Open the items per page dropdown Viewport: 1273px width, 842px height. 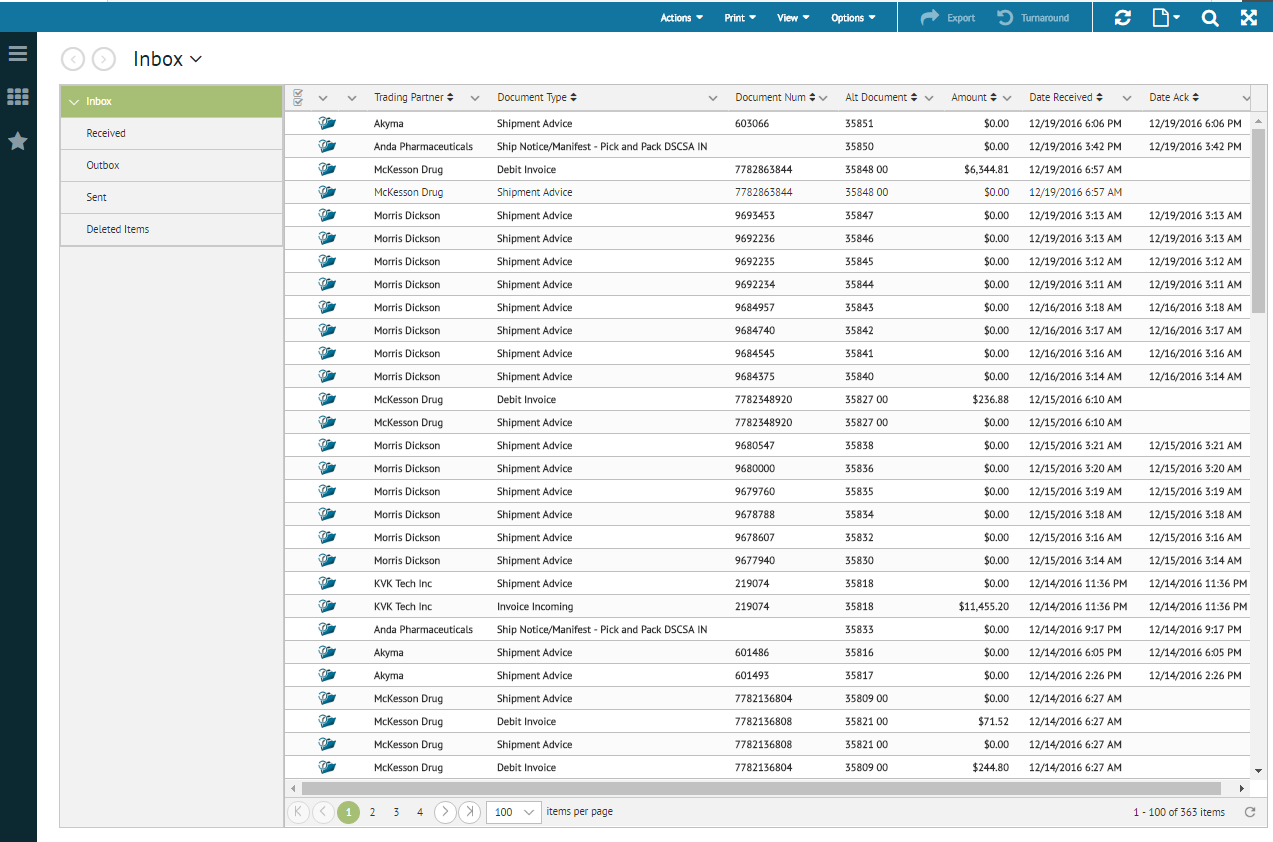[513, 812]
